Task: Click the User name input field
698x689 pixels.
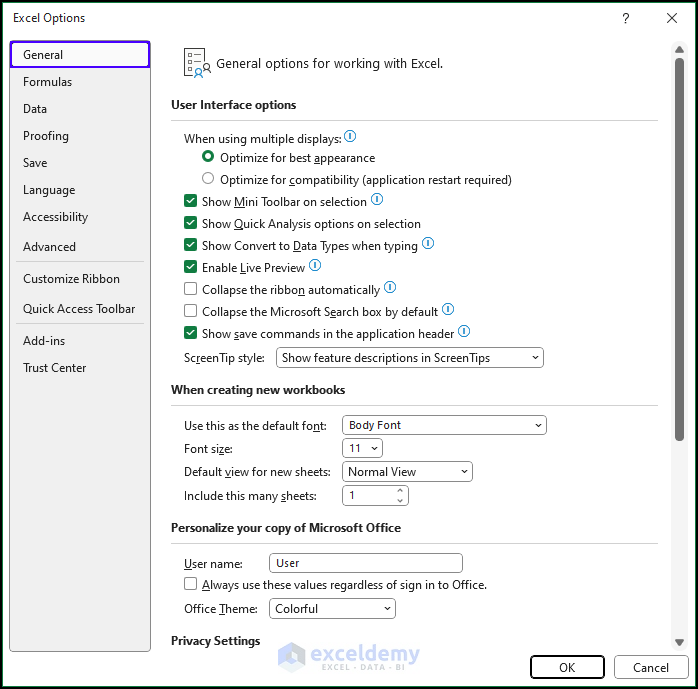Action: click(x=366, y=563)
